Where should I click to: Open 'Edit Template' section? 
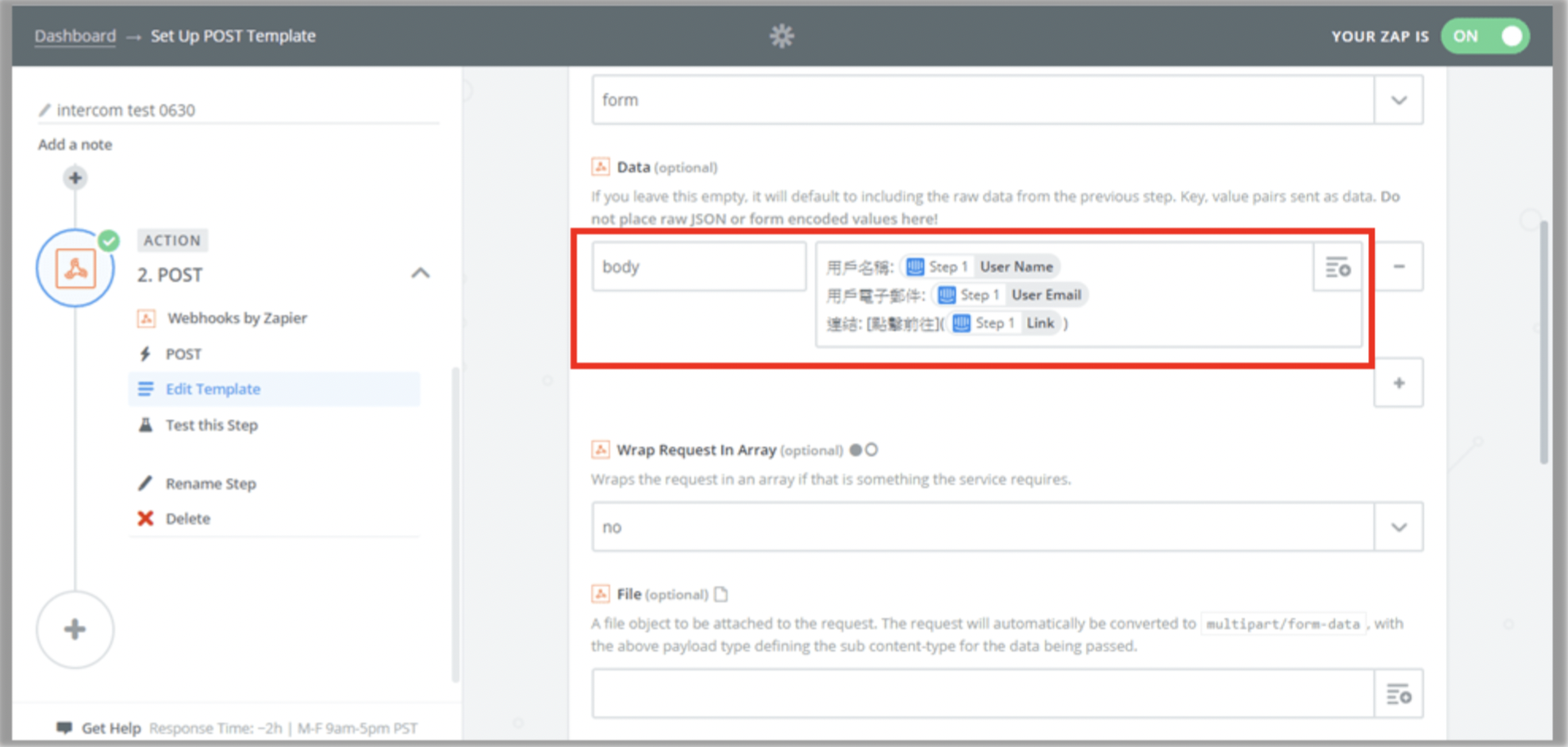(x=274, y=389)
